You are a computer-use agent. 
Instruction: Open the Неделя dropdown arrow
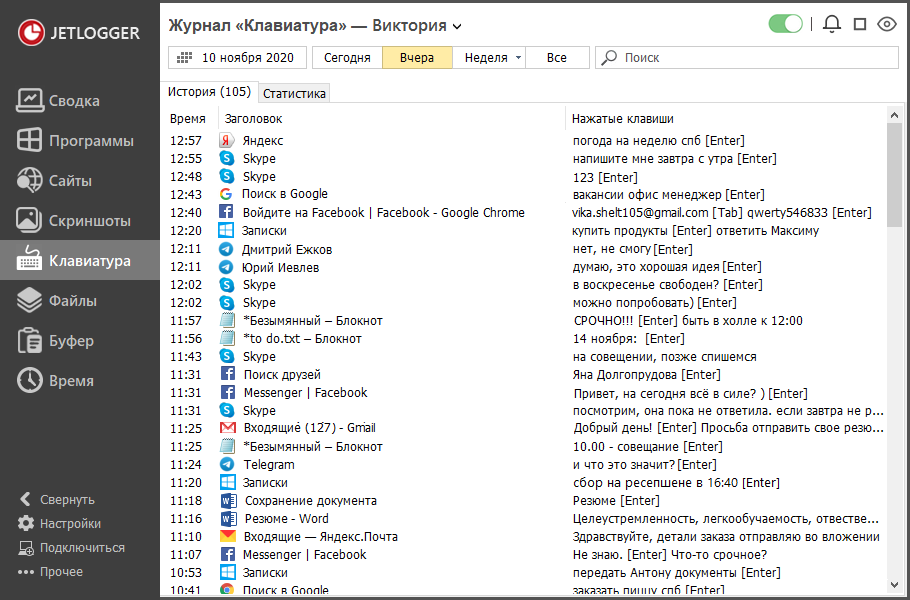pos(519,58)
